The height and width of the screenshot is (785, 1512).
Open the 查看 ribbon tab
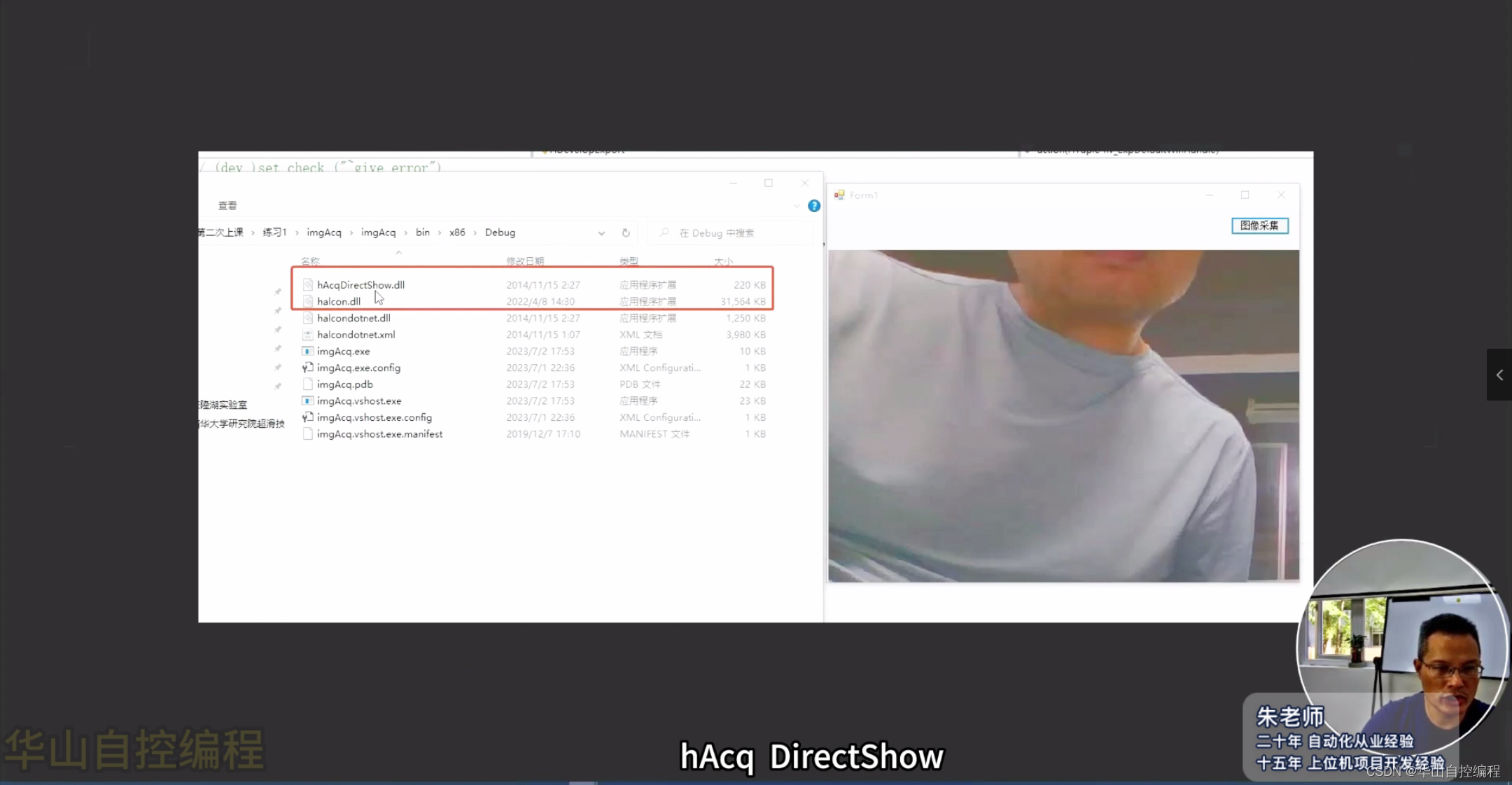pos(227,206)
